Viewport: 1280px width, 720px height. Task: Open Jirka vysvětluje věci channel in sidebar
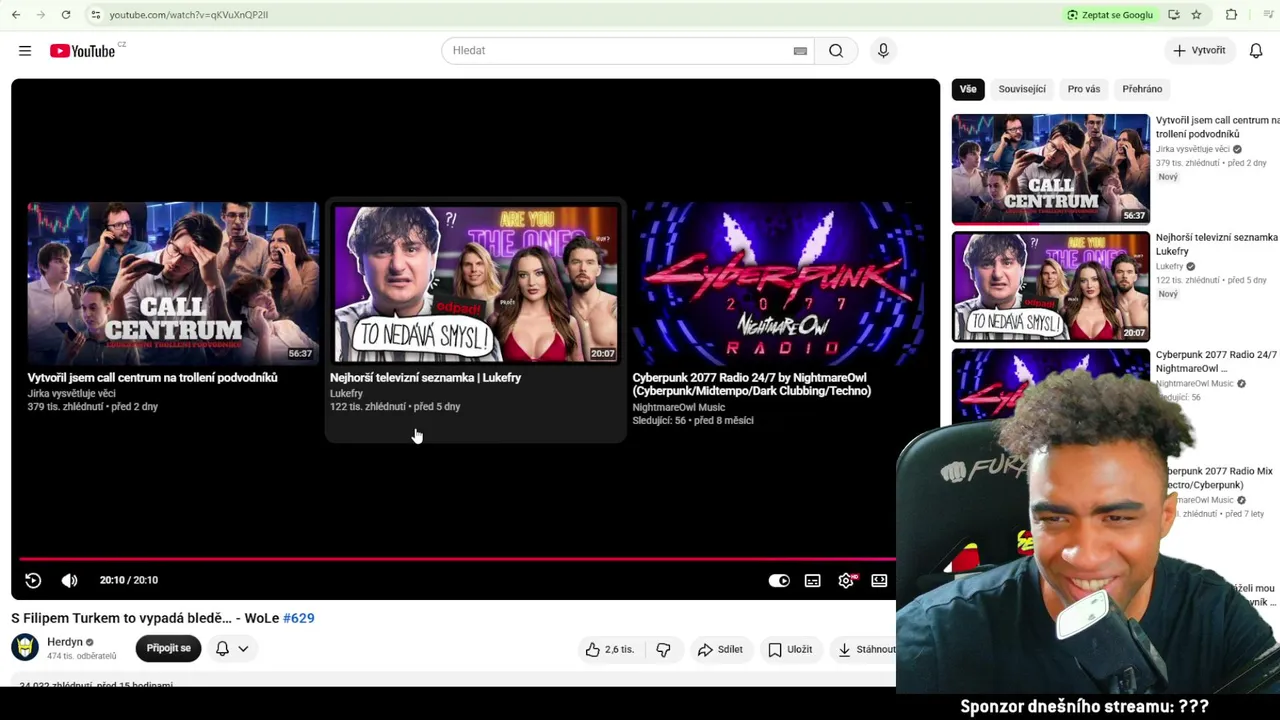(1194, 149)
